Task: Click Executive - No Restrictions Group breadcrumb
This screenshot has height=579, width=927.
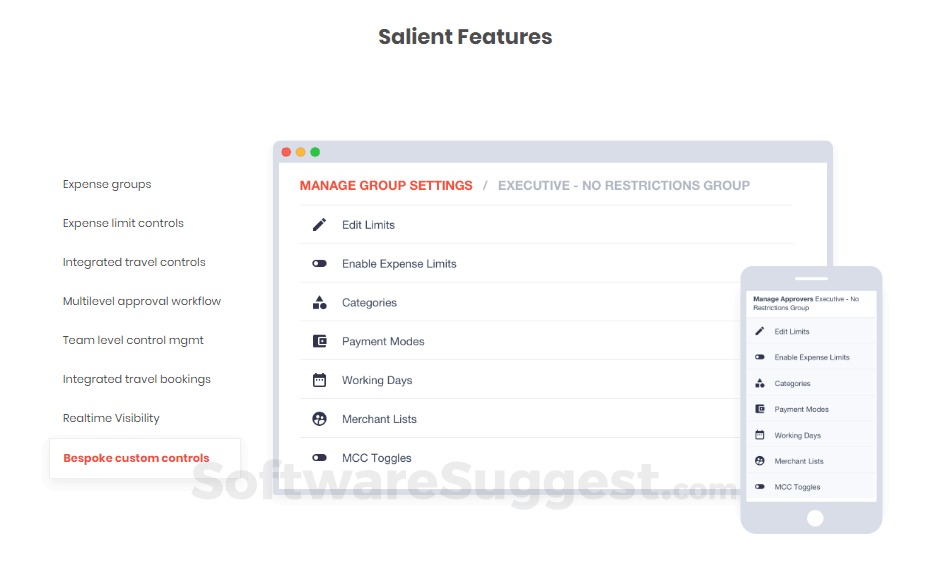Action: pyautogui.click(x=624, y=185)
